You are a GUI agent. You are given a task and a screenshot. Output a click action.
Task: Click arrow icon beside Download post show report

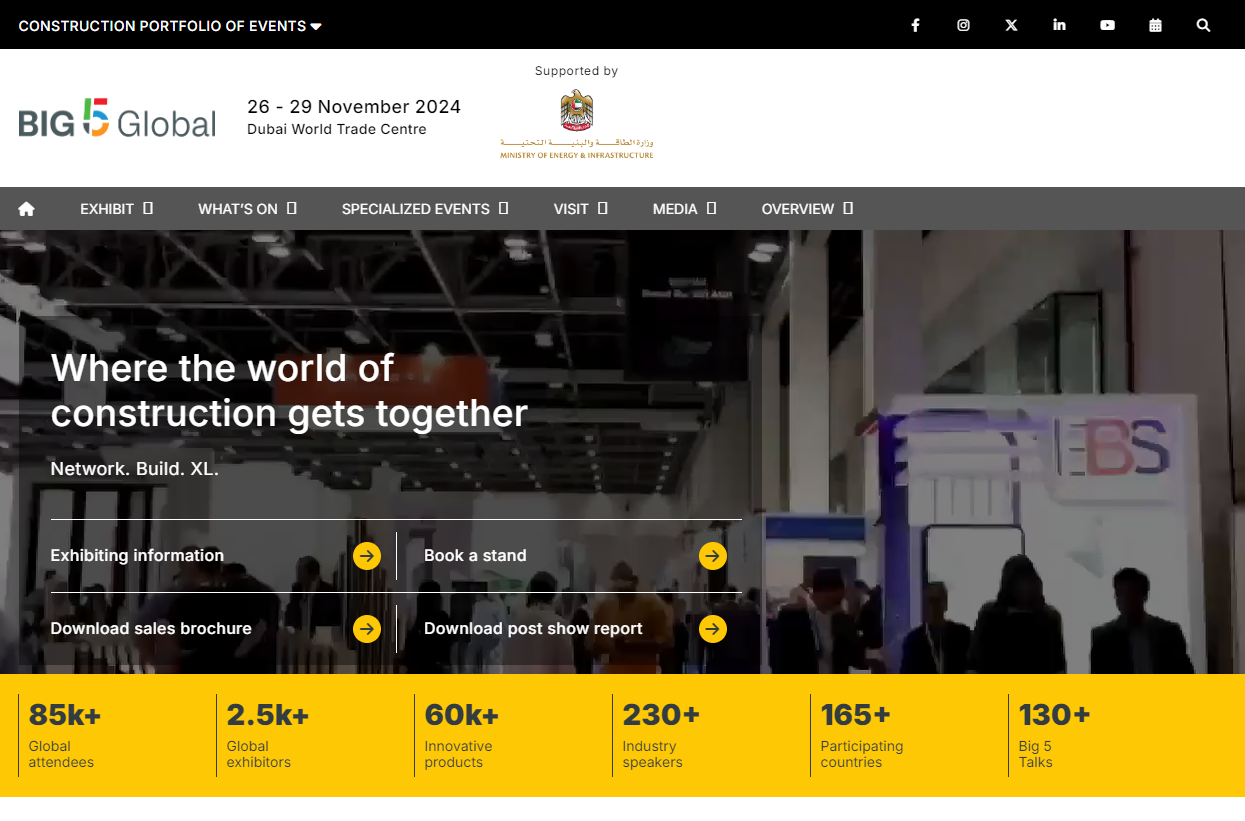tap(713, 628)
